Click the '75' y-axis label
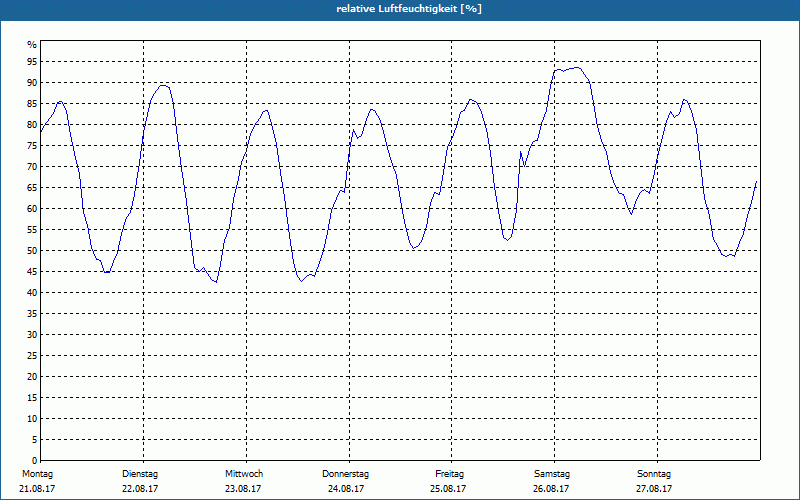 pyautogui.click(x=32, y=145)
